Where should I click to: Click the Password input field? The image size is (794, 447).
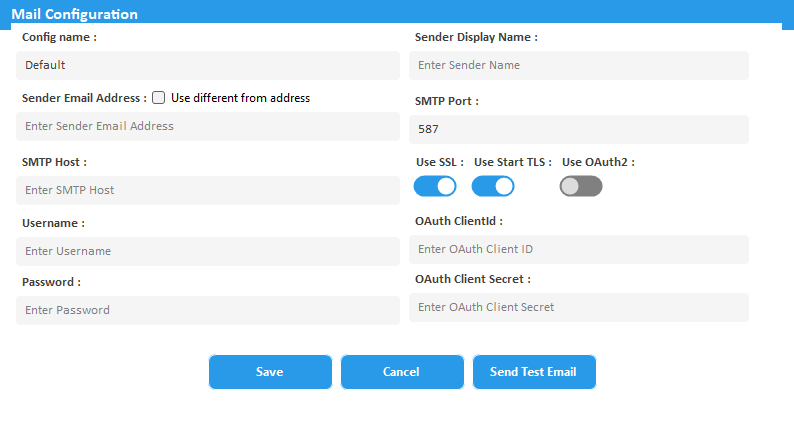point(207,310)
